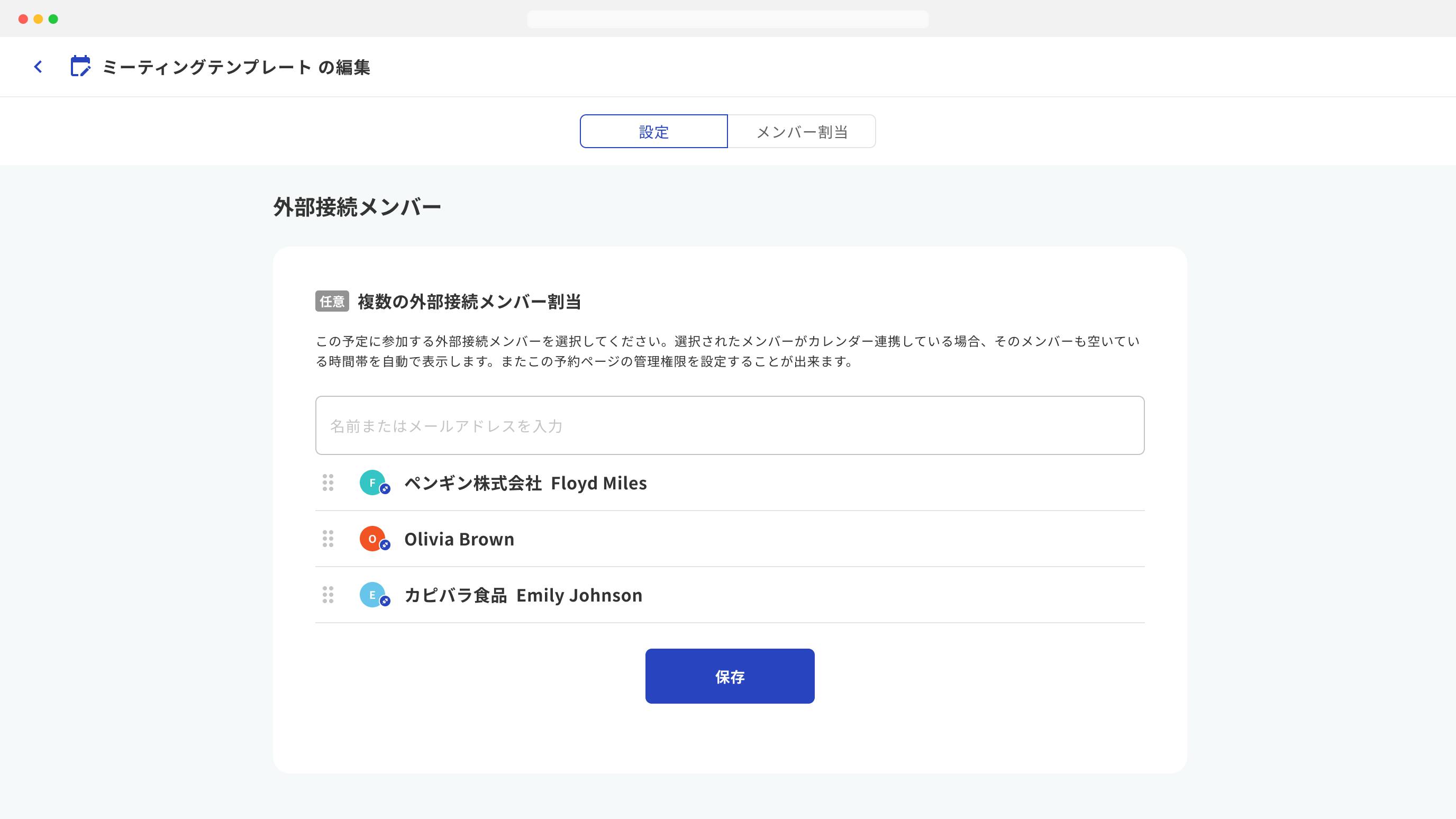This screenshot has height=819, width=1456.
Task: Select the ペンギン株式会社 Floyd Miles row
Action: [x=526, y=483]
